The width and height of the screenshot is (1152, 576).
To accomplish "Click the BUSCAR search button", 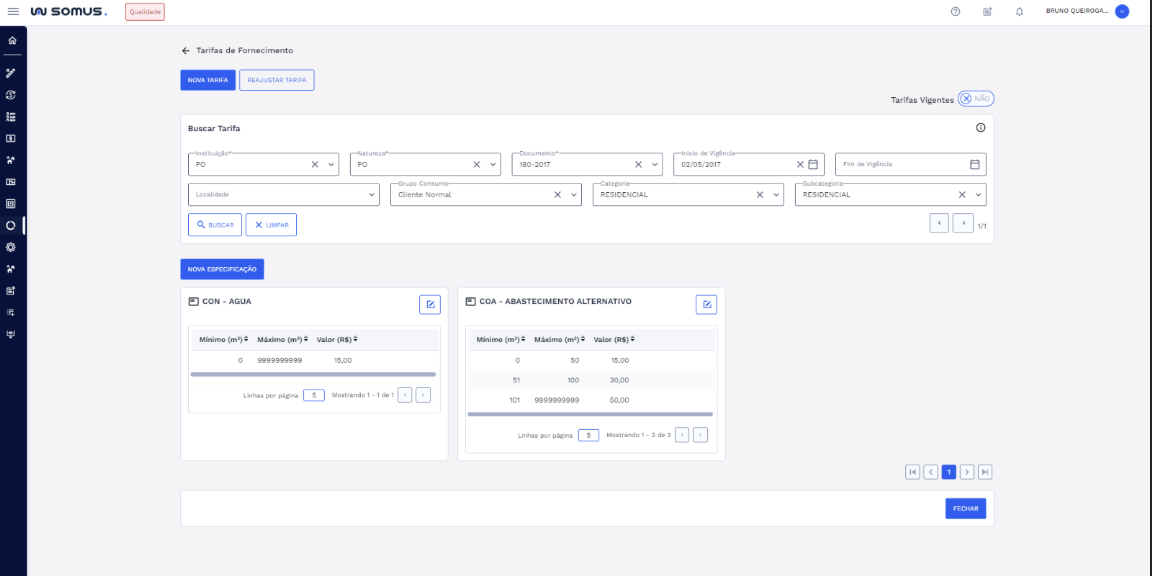I will pyautogui.click(x=215, y=225).
